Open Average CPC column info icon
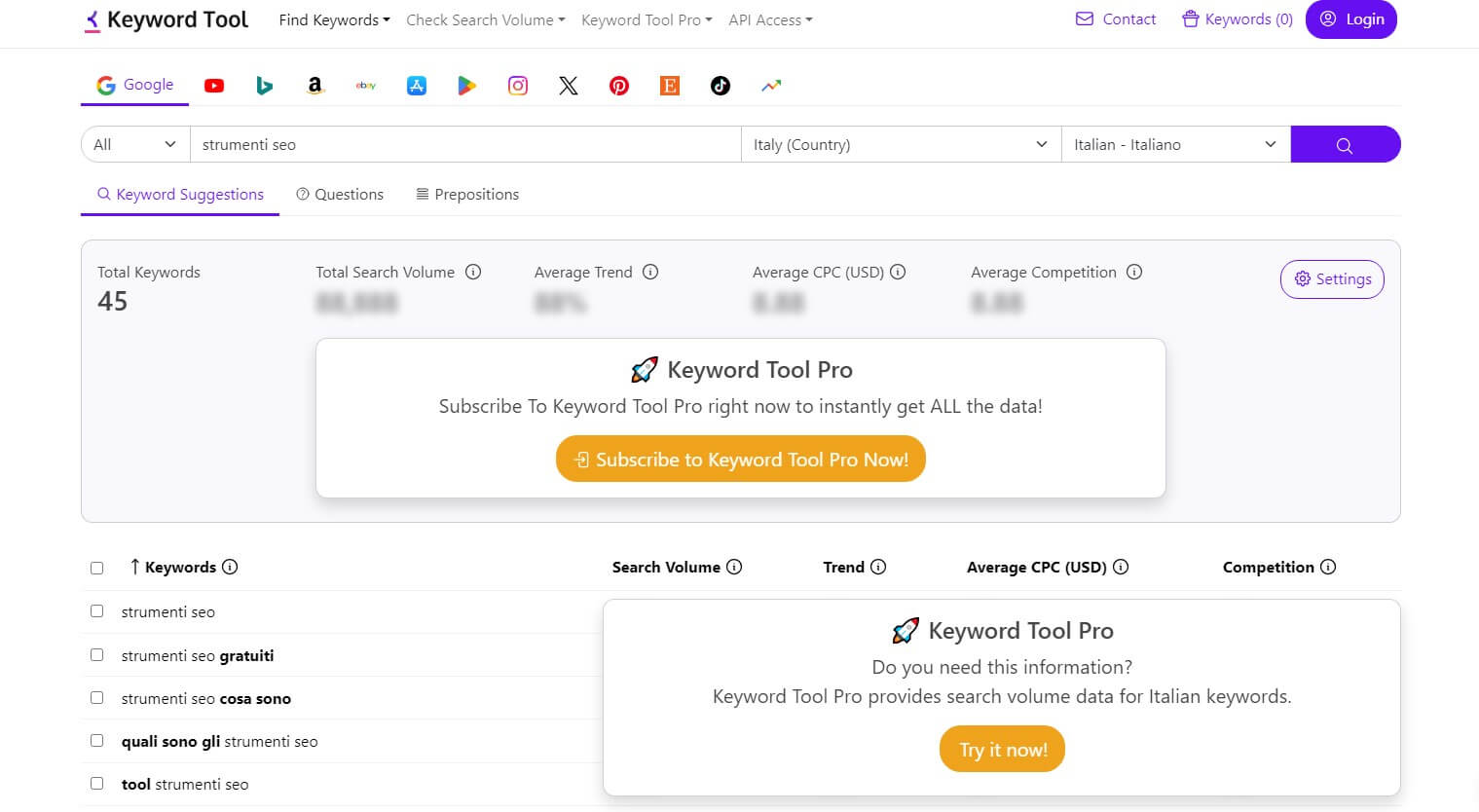This screenshot has width=1479, height=812. pyautogui.click(x=1121, y=567)
